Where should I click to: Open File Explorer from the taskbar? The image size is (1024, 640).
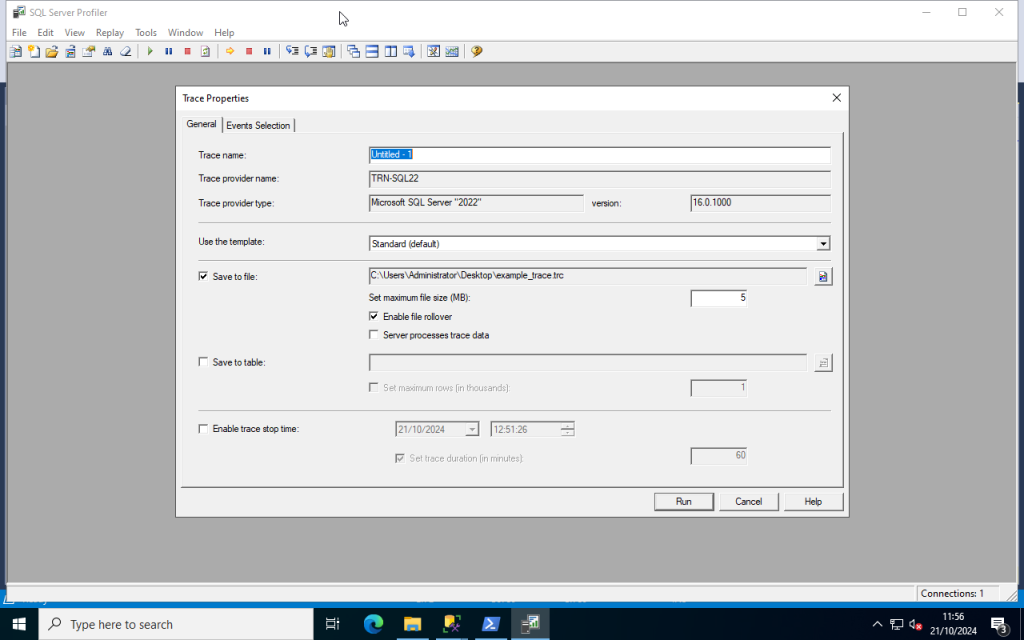click(x=412, y=624)
